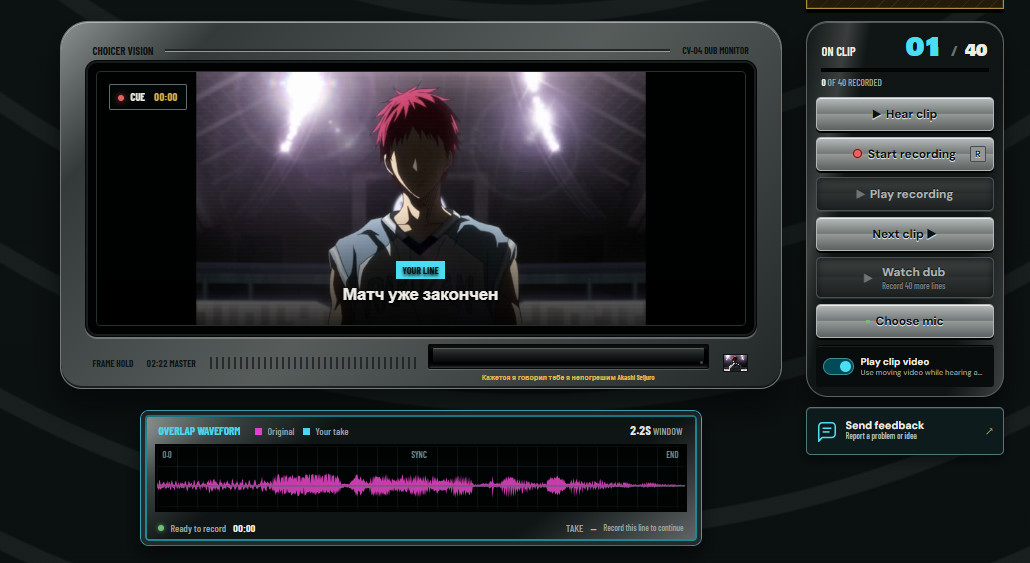This screenshot has height=563, width=1030.
Task: Click the CV-04 DUB MONITOR label
Action: 715,51
